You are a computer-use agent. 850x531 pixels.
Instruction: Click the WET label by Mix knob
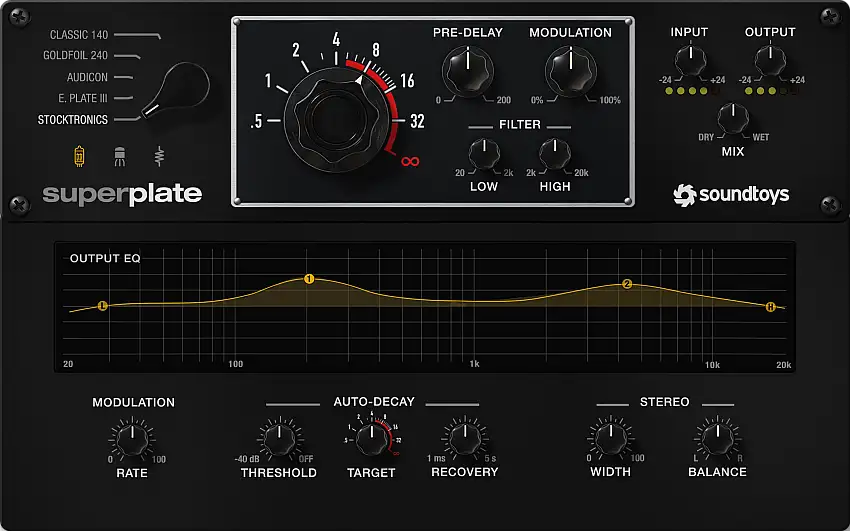(761, 137)
